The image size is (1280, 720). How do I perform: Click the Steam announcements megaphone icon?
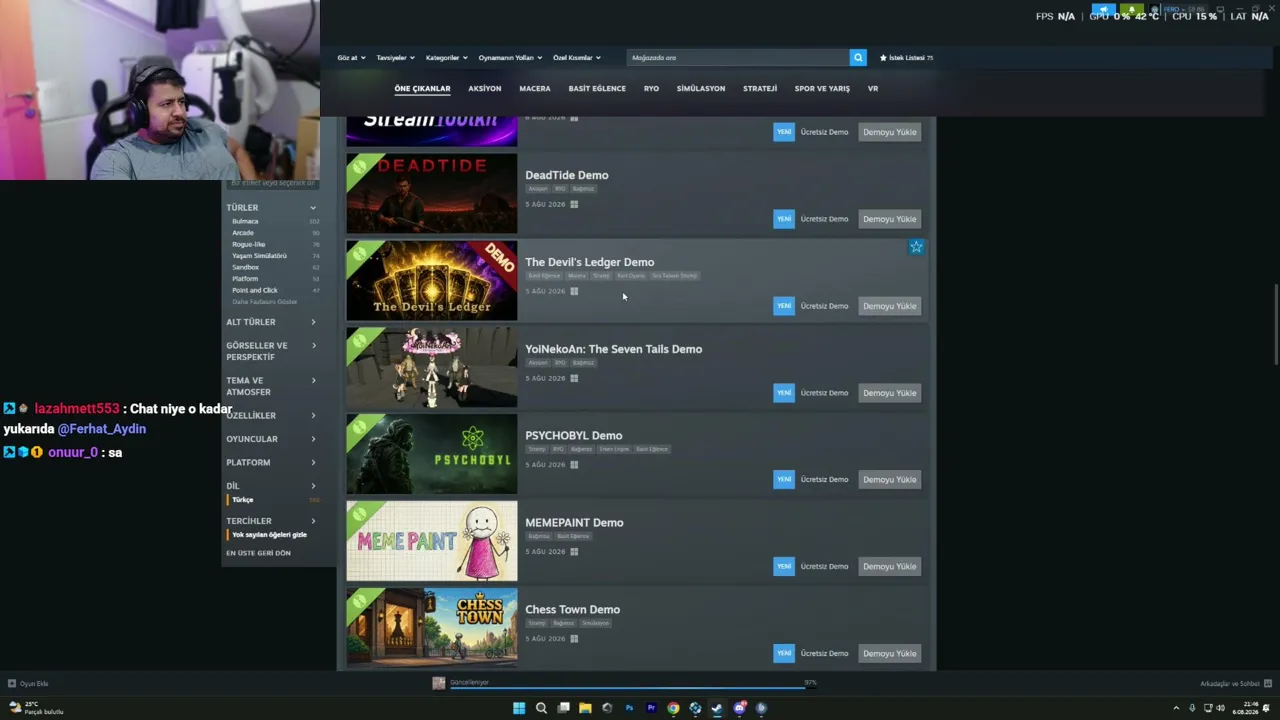click(x=1104, y=10)
